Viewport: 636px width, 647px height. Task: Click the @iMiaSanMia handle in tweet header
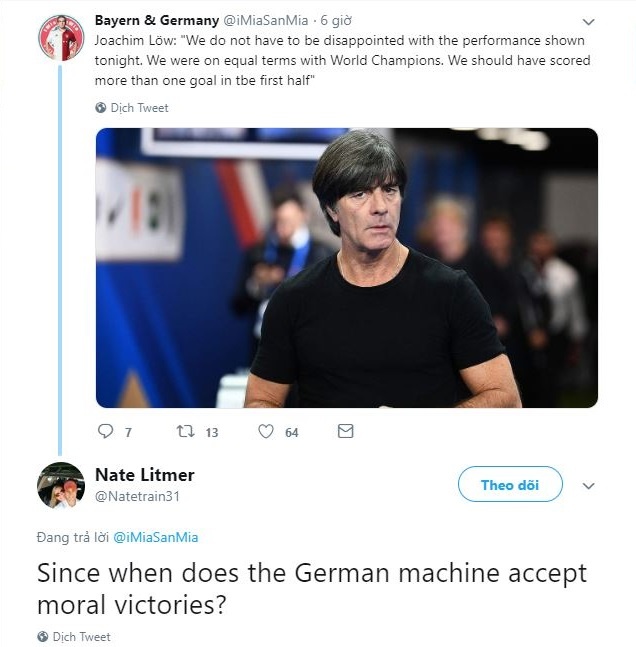pyautogui.click(x=266, y=20)
